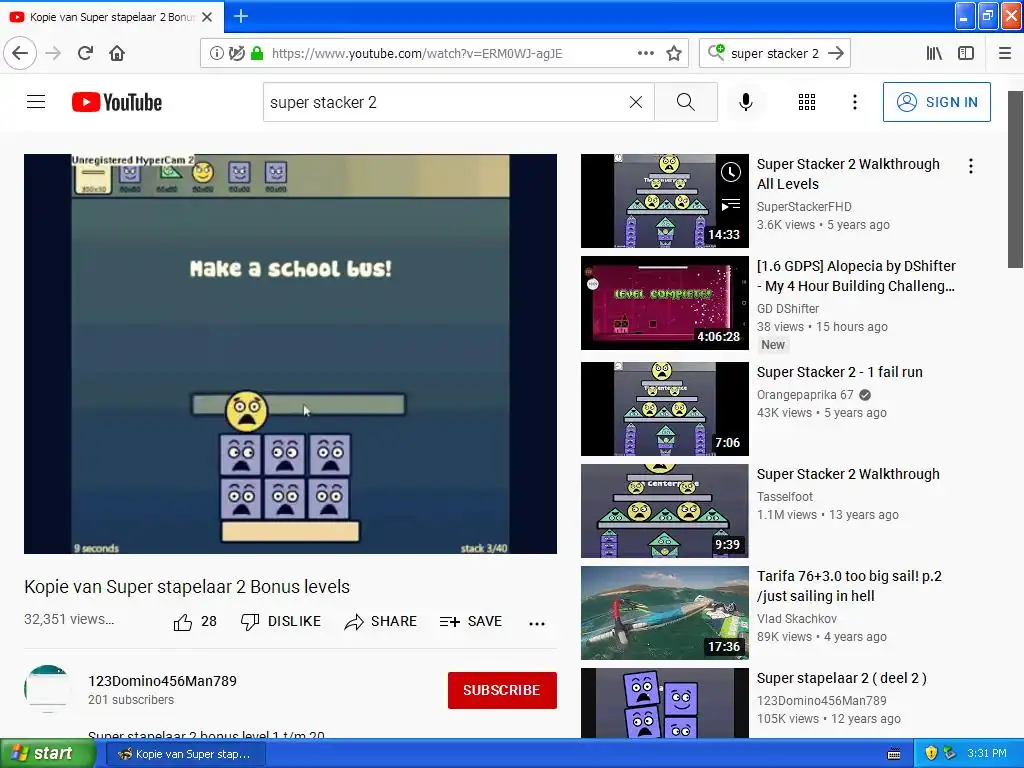Select the Kopie van Super stap taskbar item
The width and height of the screenshot is (1024, 768).
click(185, 754)
